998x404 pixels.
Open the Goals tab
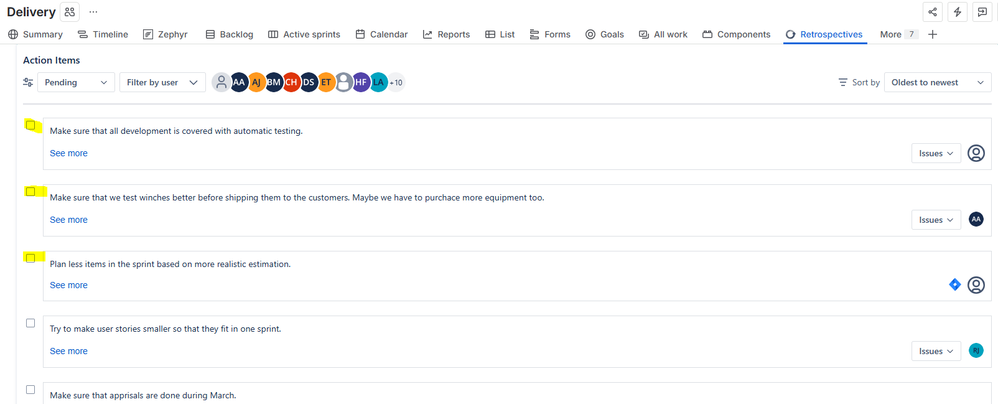605,34
